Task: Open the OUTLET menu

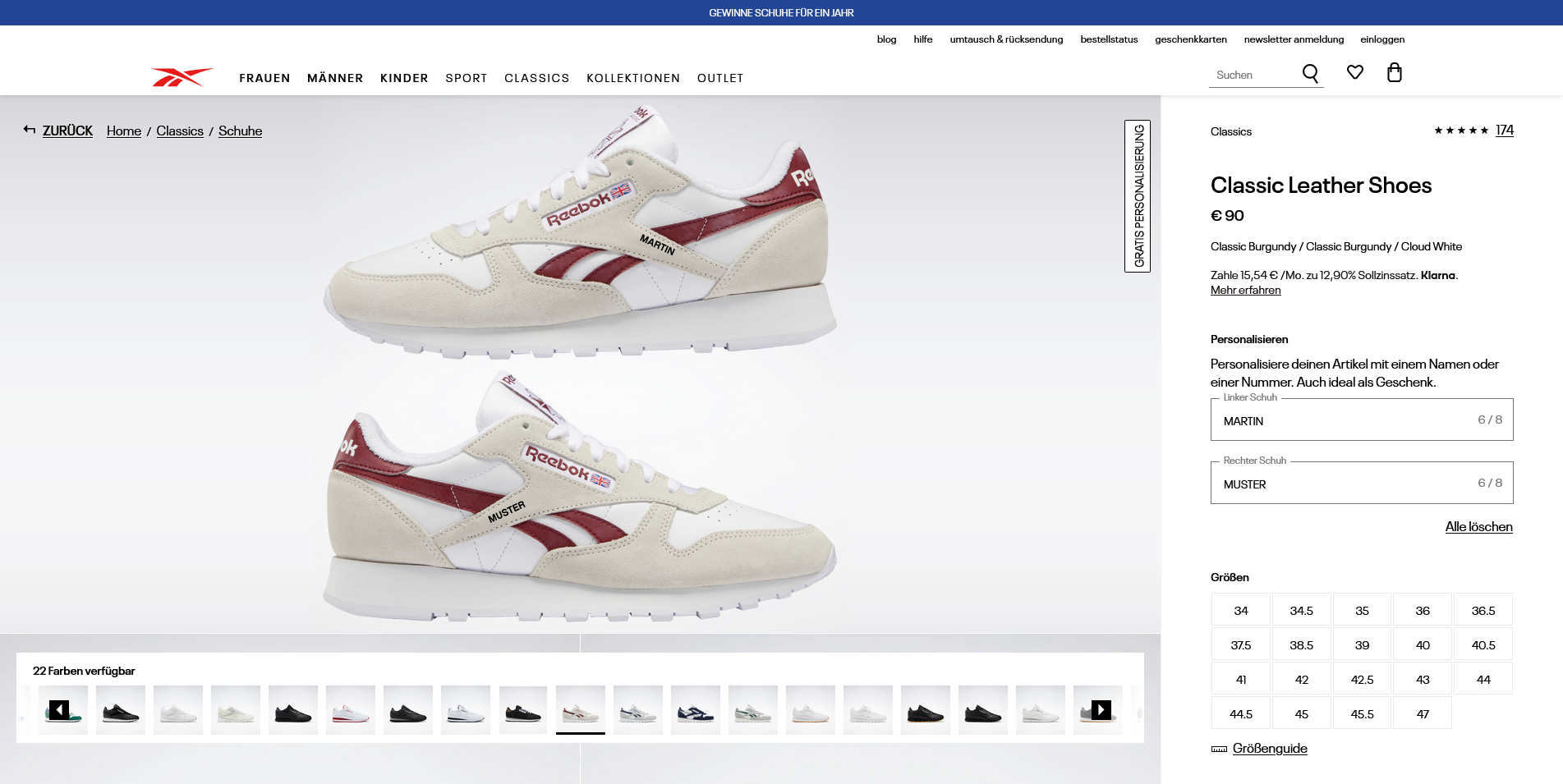Action: (720, 78)
